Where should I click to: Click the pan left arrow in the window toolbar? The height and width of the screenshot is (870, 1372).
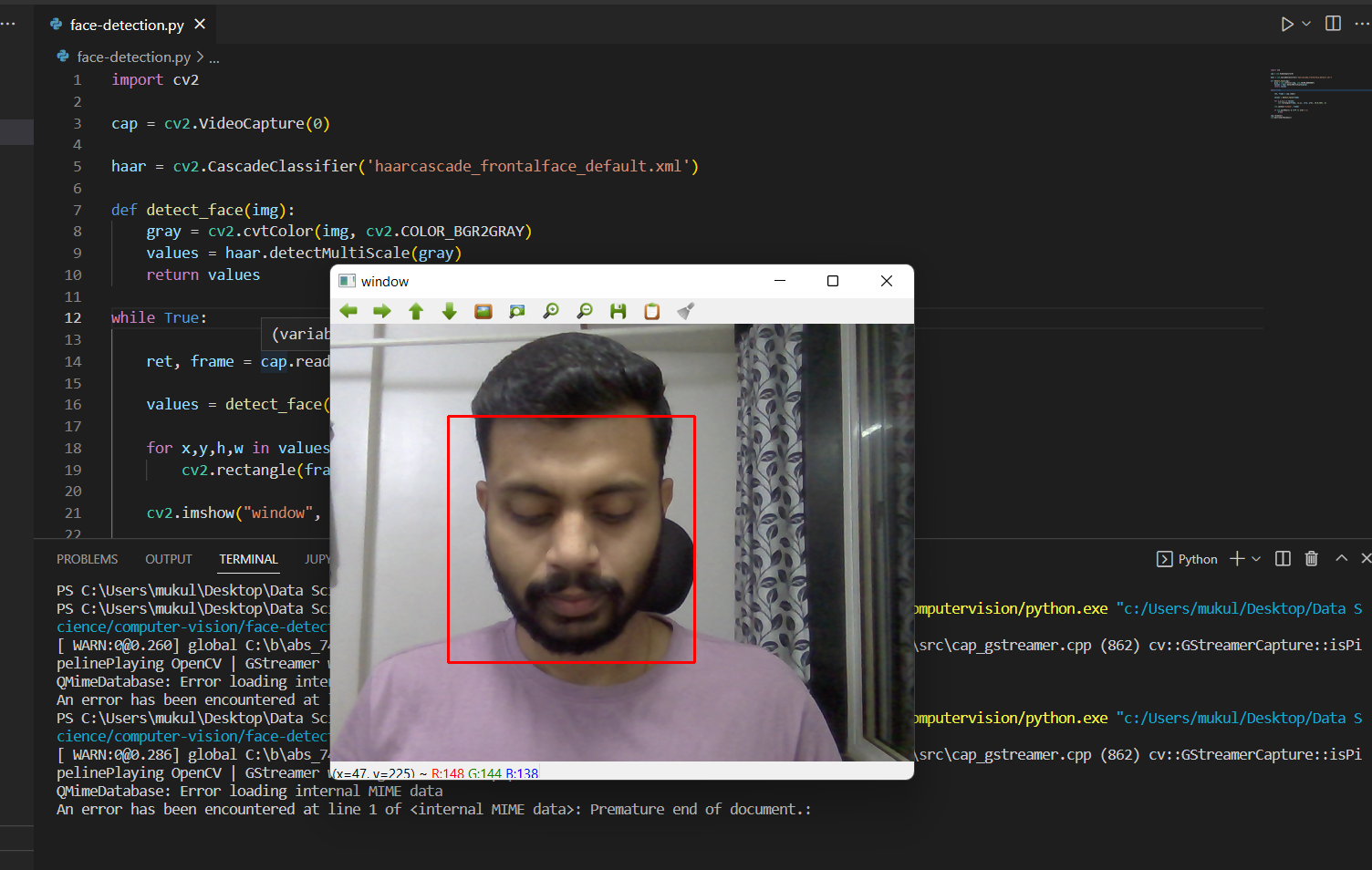(x=348, y=311)
